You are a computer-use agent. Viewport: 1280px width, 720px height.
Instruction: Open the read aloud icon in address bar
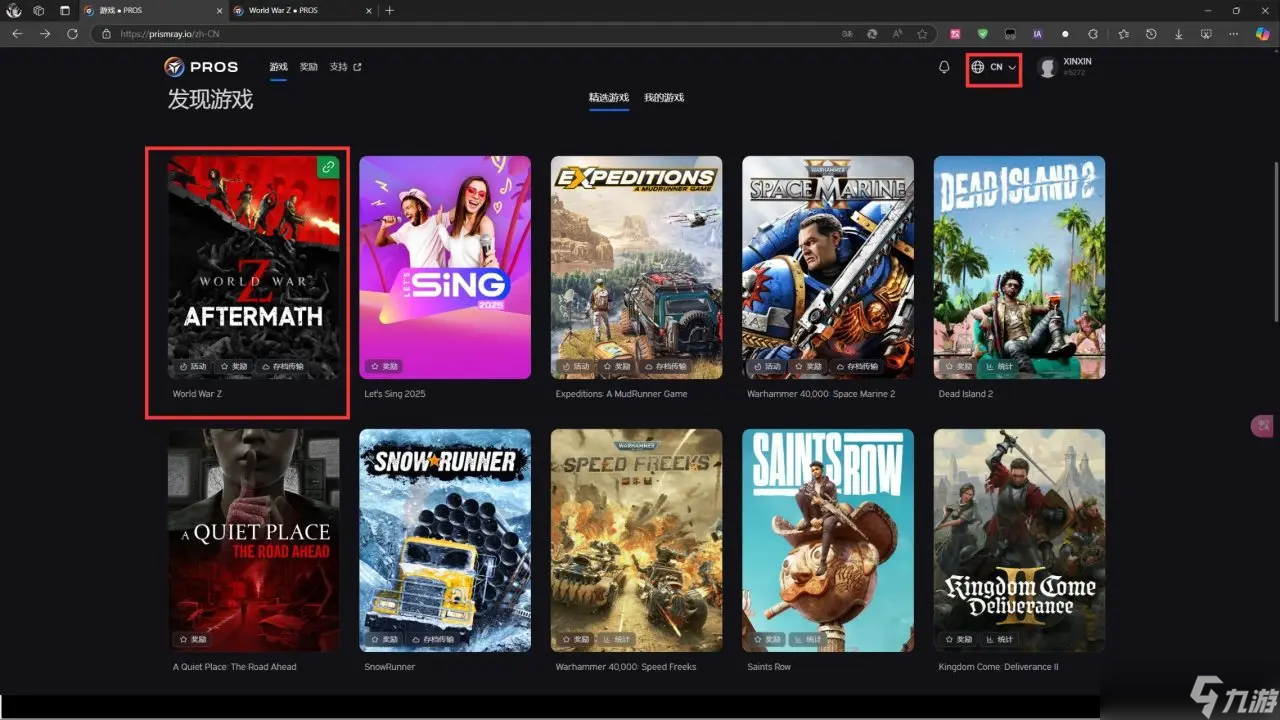(897, 34)
